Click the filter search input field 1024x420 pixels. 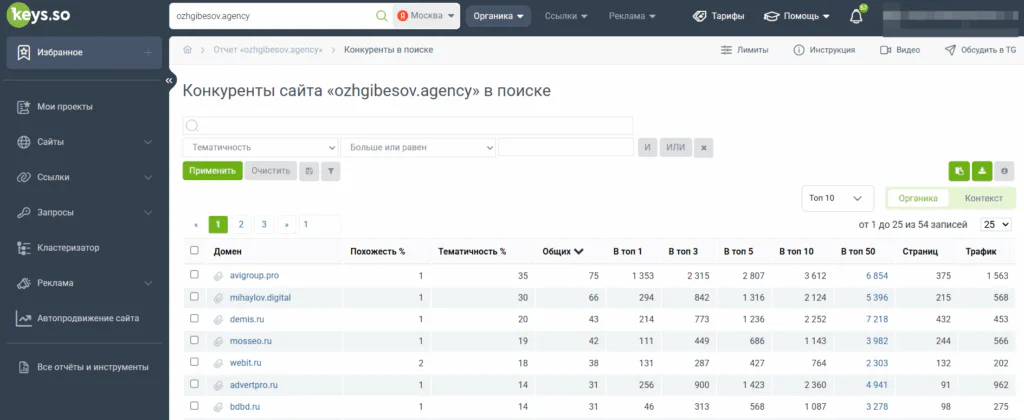click(408, 125)
